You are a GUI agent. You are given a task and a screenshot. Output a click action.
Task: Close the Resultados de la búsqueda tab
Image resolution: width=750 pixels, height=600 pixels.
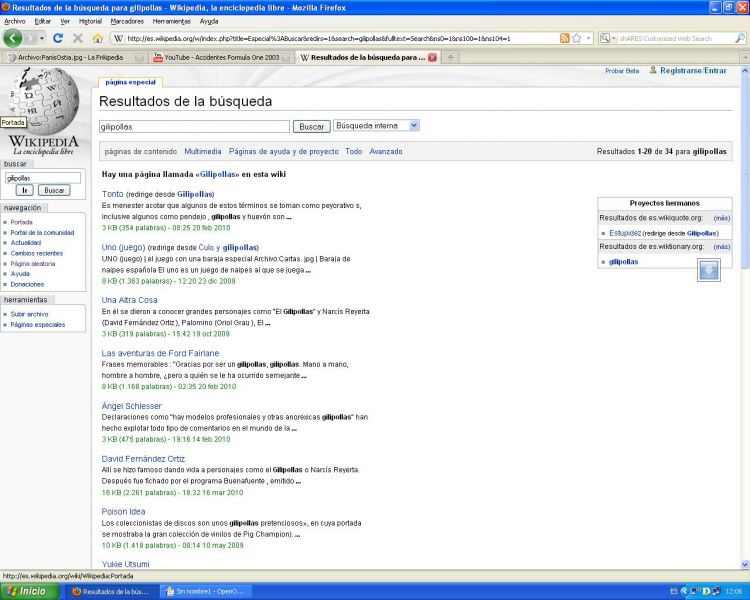[432, 57]
